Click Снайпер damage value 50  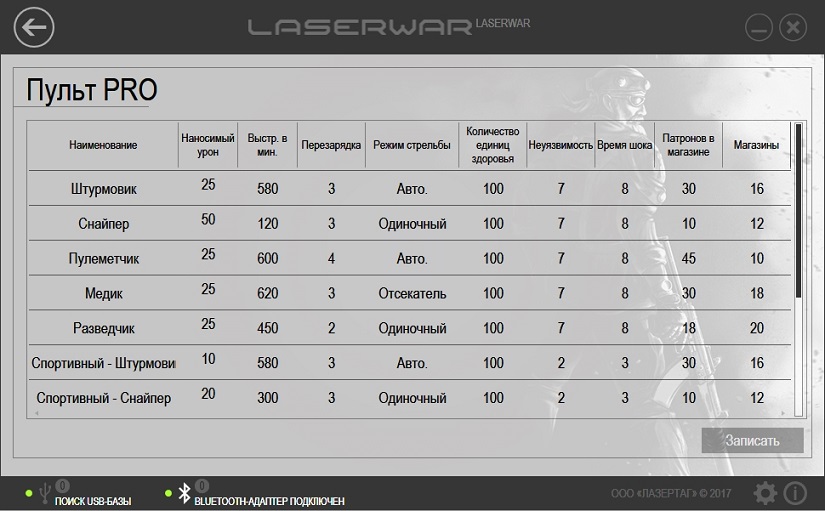(208, 219)
